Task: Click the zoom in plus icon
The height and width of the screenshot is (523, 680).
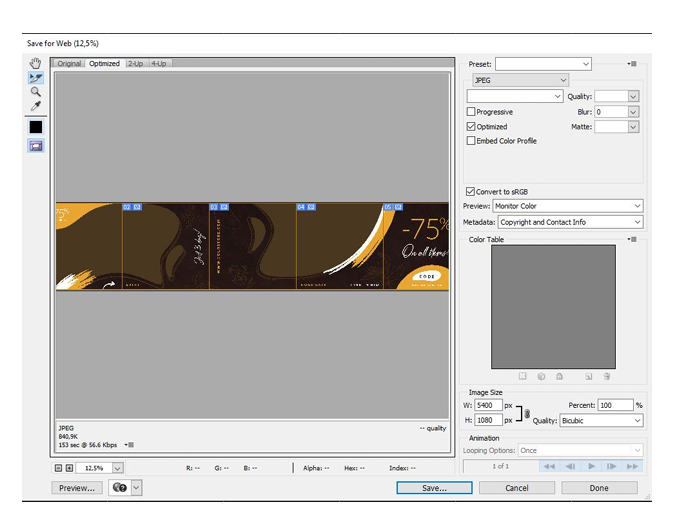Action: pos(69,468)
